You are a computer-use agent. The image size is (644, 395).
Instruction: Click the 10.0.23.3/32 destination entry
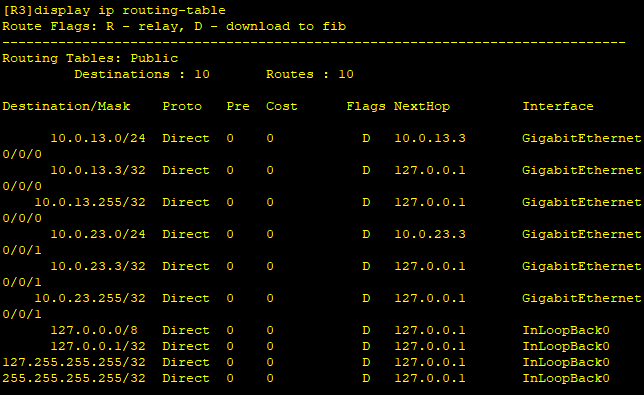[98, 266]
